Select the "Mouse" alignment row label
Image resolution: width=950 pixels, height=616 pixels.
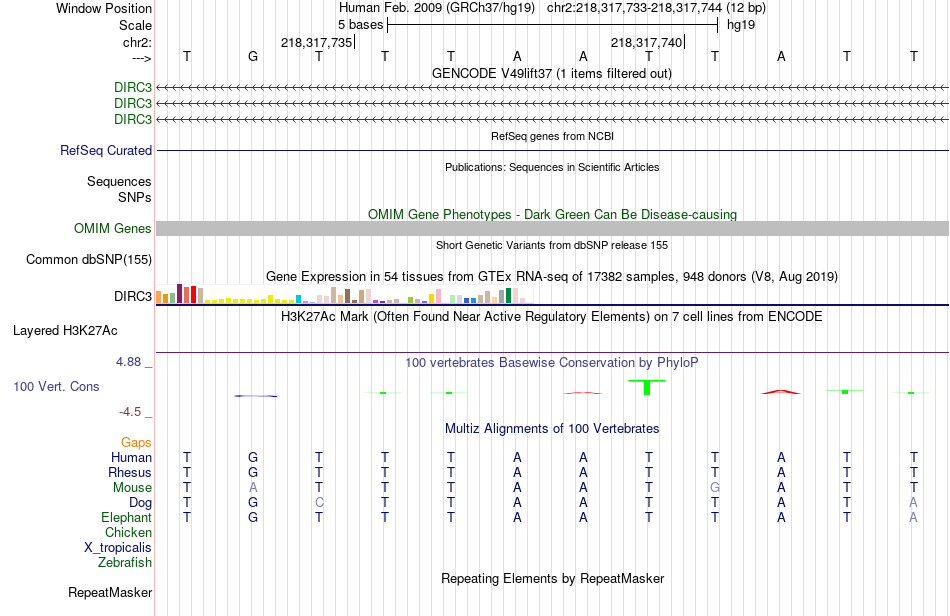[x=132, y=488]
